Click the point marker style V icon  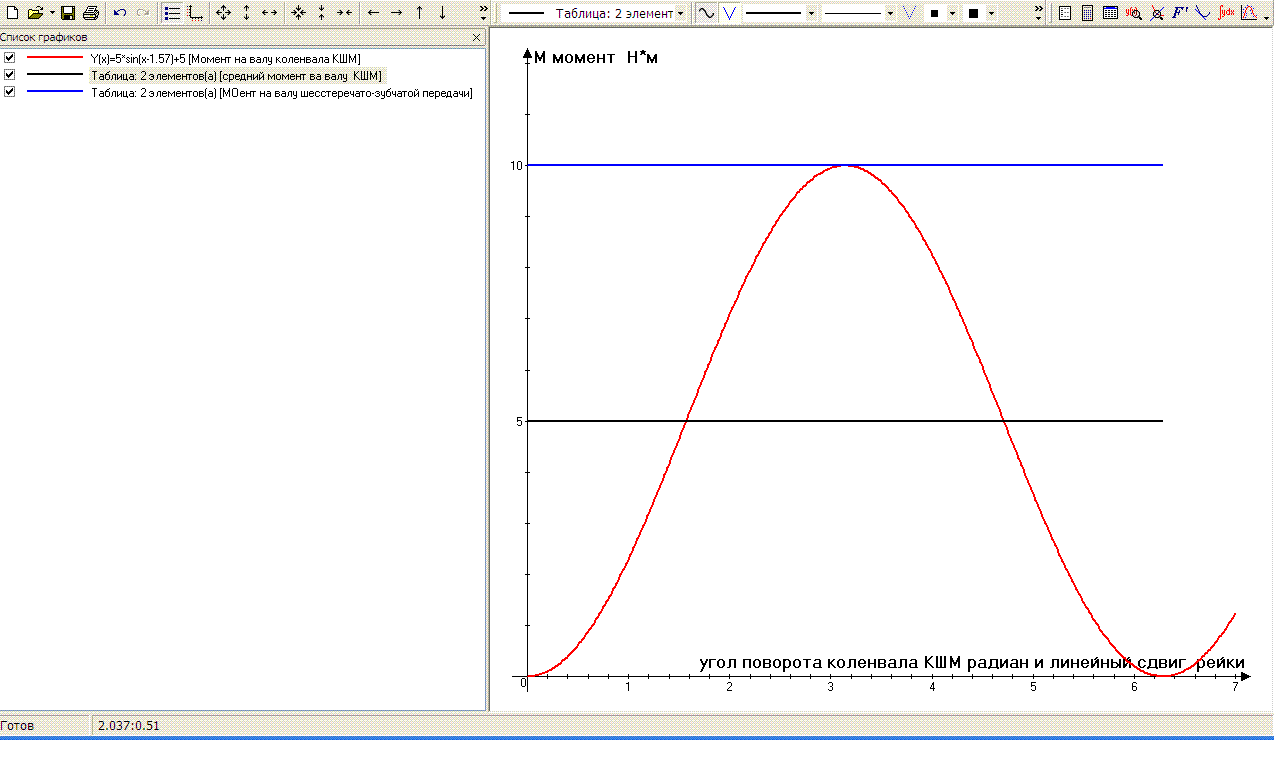(x=909, y=13)
